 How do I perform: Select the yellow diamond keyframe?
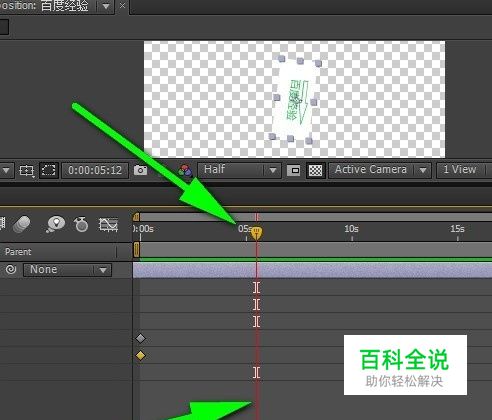click(x=140, y=356)
